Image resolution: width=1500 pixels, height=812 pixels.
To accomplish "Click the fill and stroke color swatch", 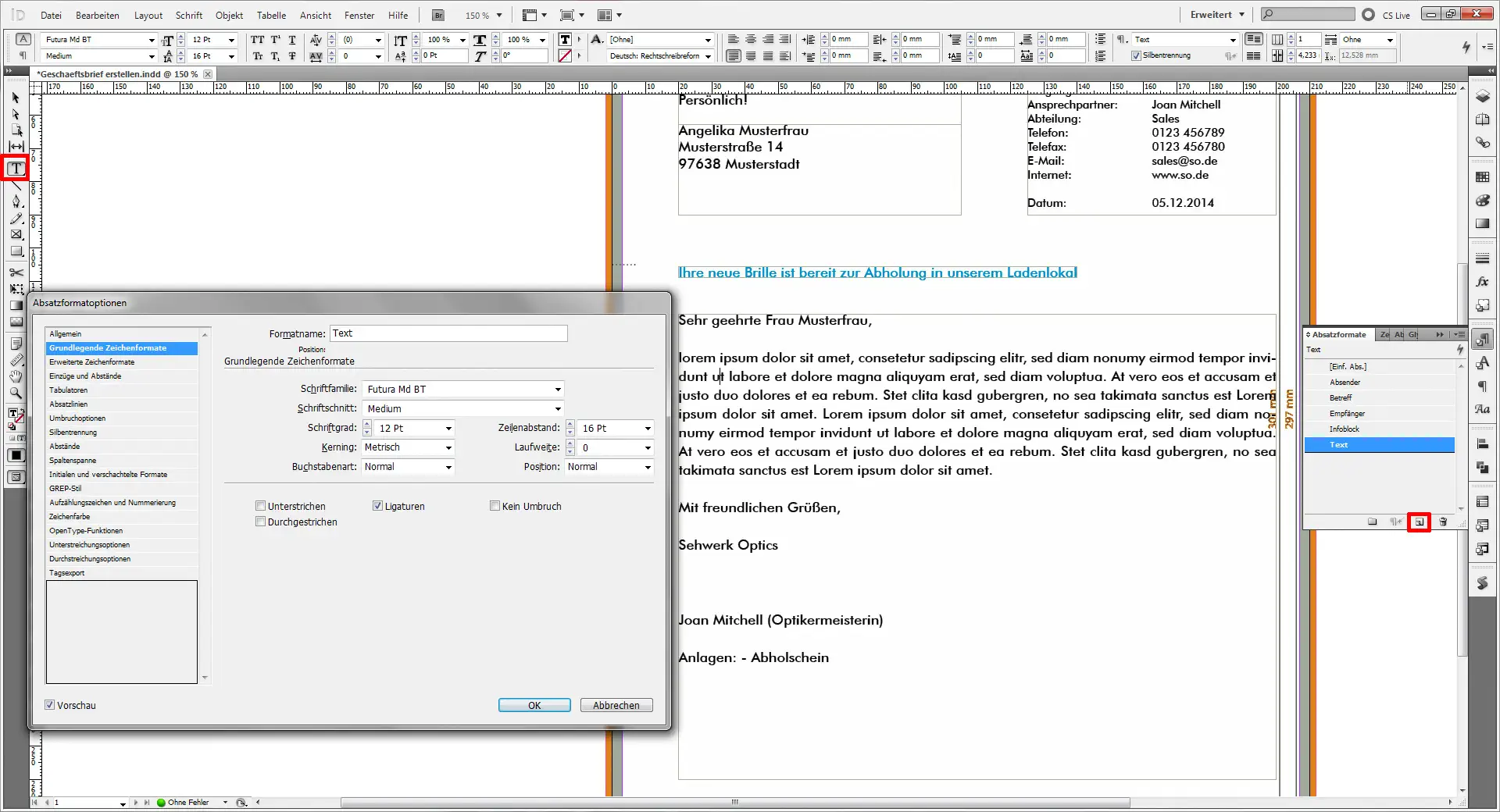I will tap(14, 417).
